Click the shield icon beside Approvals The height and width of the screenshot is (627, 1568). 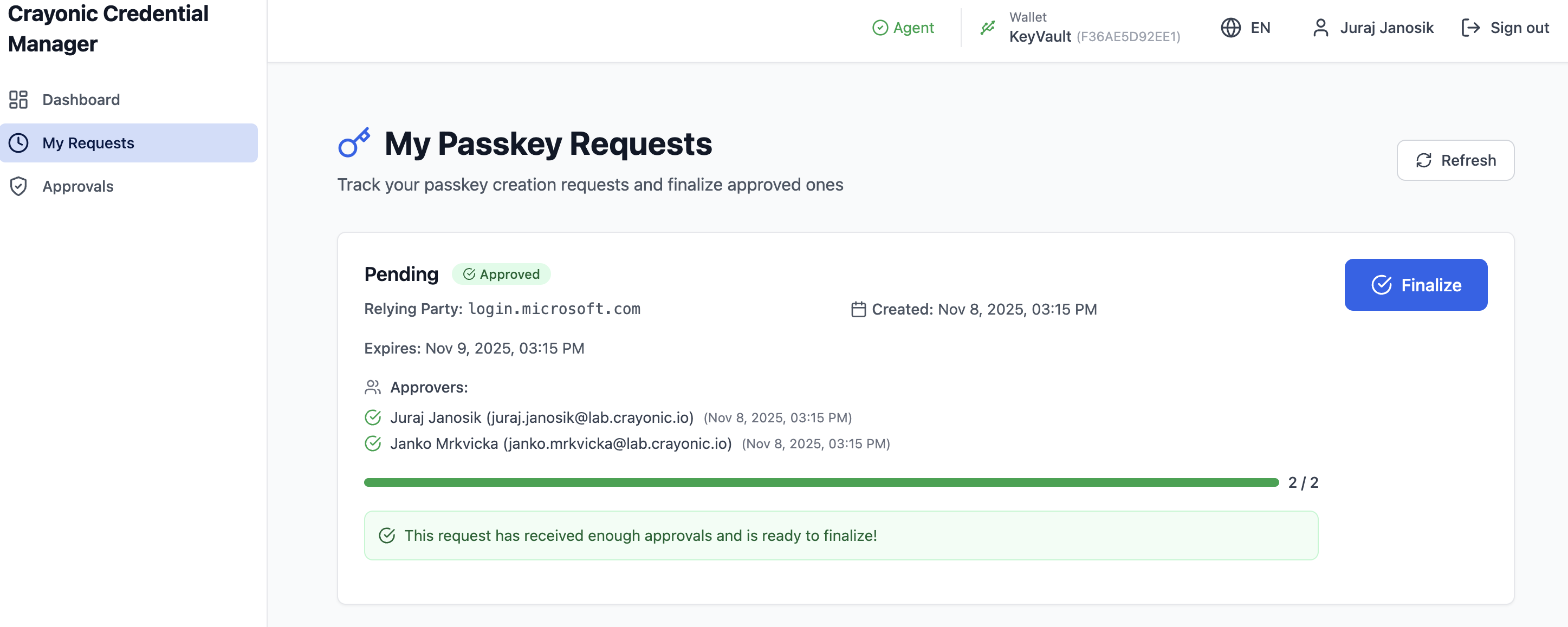pos(18,186)
